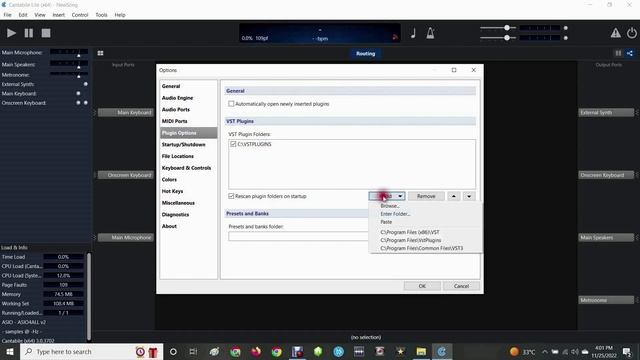This screenshot has height=360, width=640.
Task: Open Task View on taskbar
Action: click(193, 351)
